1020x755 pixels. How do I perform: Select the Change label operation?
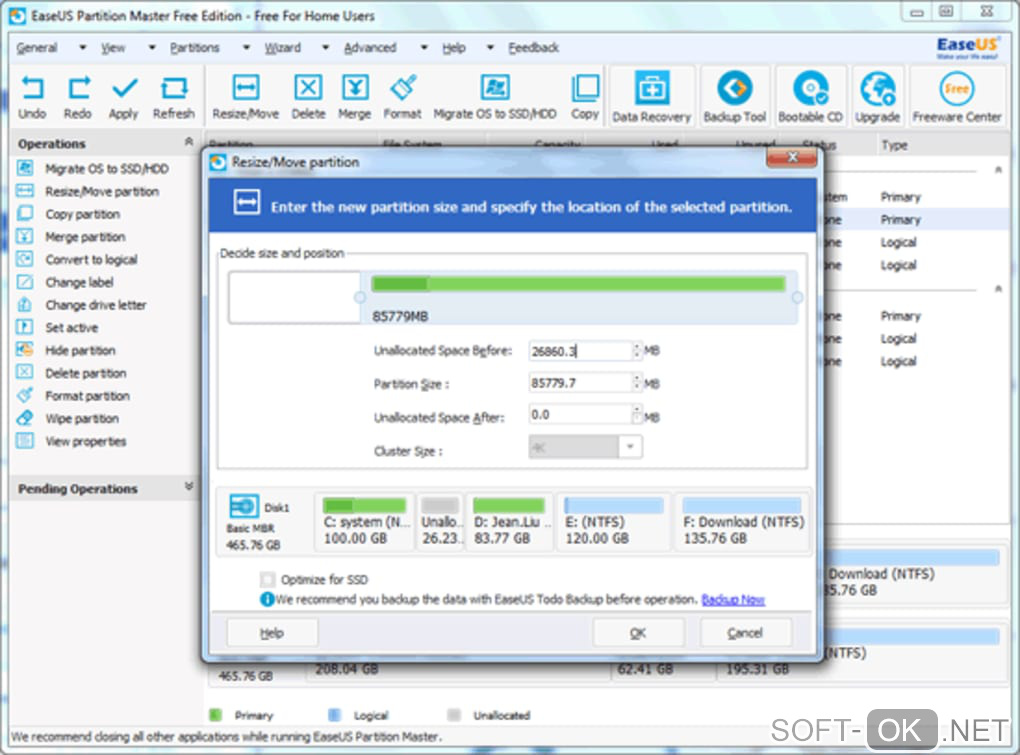pos(66,282)
